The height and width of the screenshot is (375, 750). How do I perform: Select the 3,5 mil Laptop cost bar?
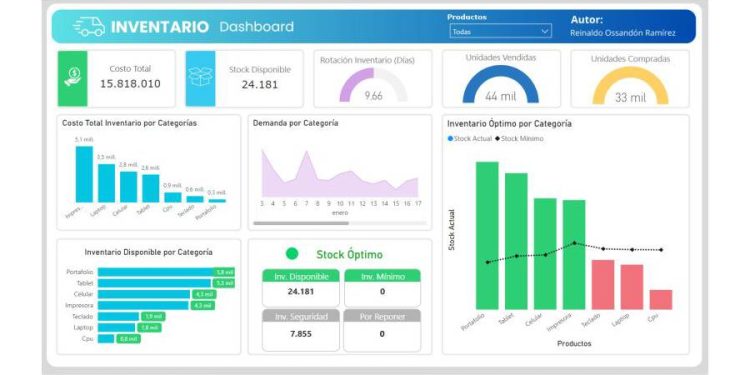click(x=107, y=183)
